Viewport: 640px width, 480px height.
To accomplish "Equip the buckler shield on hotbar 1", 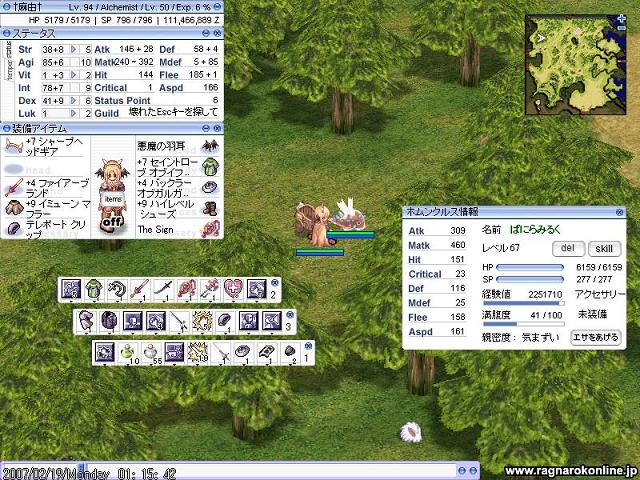I will [x=243, y=352].
